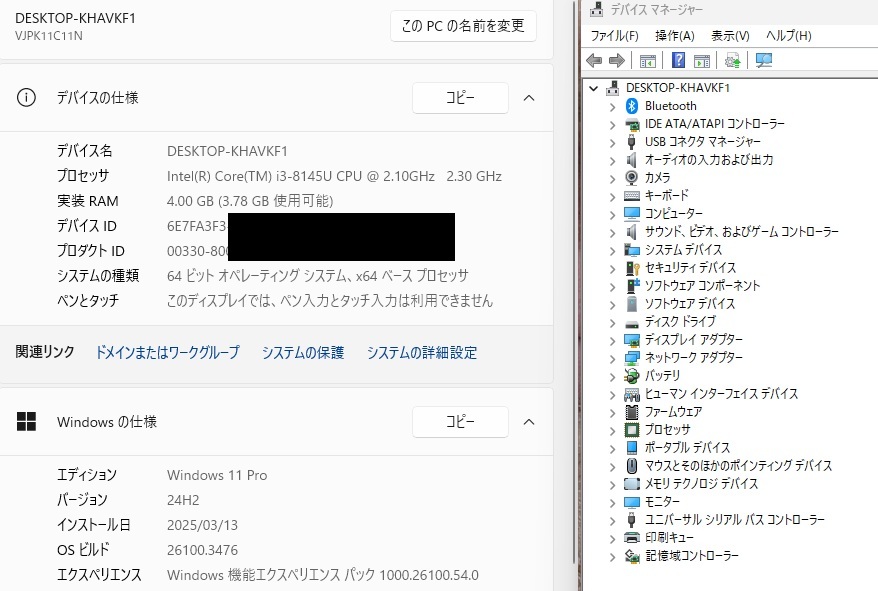The width and height of the screenshot is (878, 591).
Task: Open the ファイル(F) menu
Action: pos(614,36)
